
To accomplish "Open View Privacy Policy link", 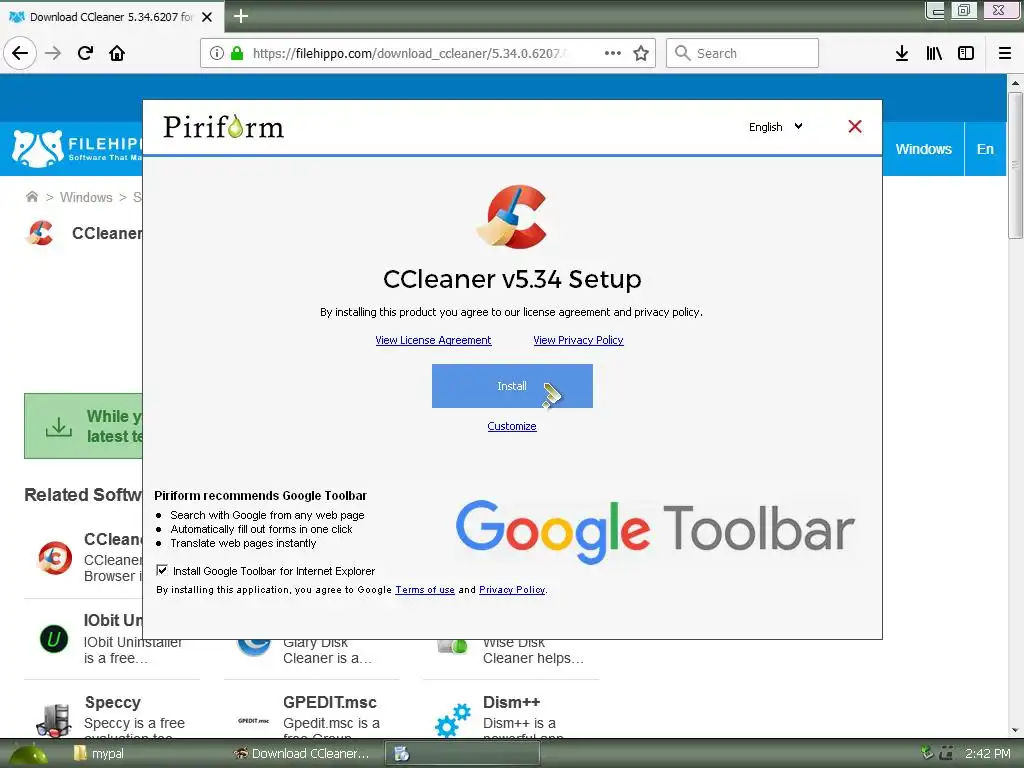I will point(578,340).
